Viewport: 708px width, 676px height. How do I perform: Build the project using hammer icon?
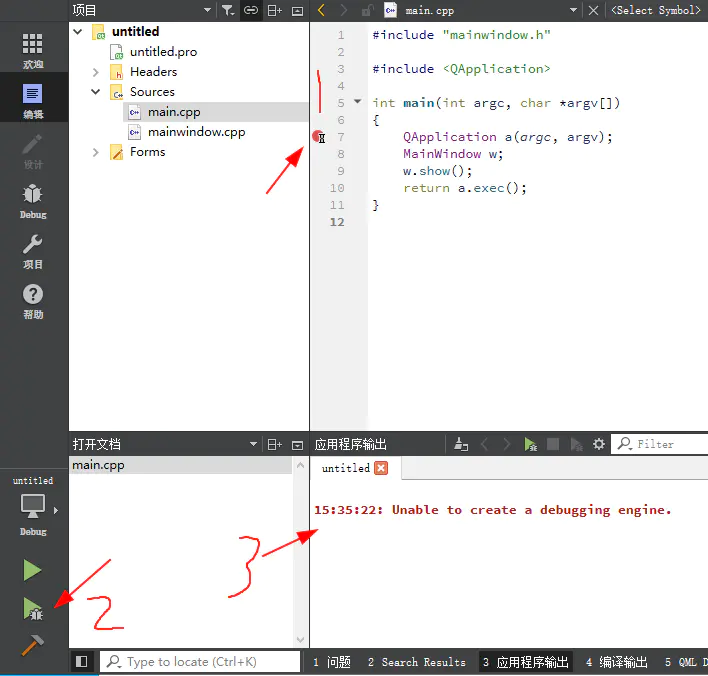[x=33, y=647]
